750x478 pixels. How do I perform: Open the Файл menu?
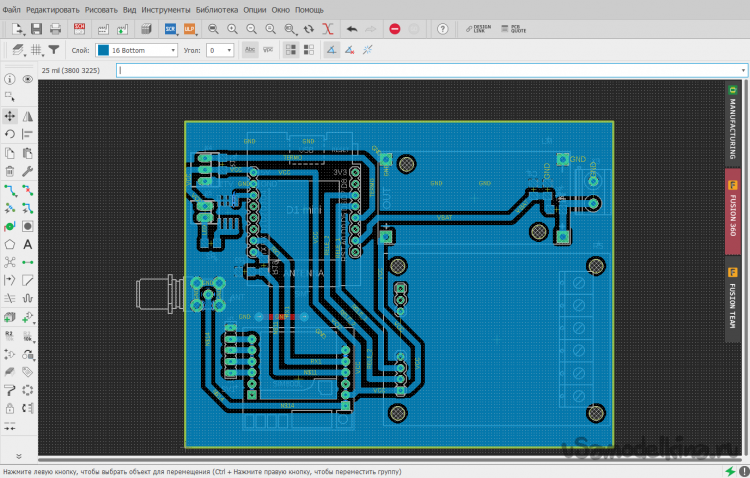coord(11,9)
